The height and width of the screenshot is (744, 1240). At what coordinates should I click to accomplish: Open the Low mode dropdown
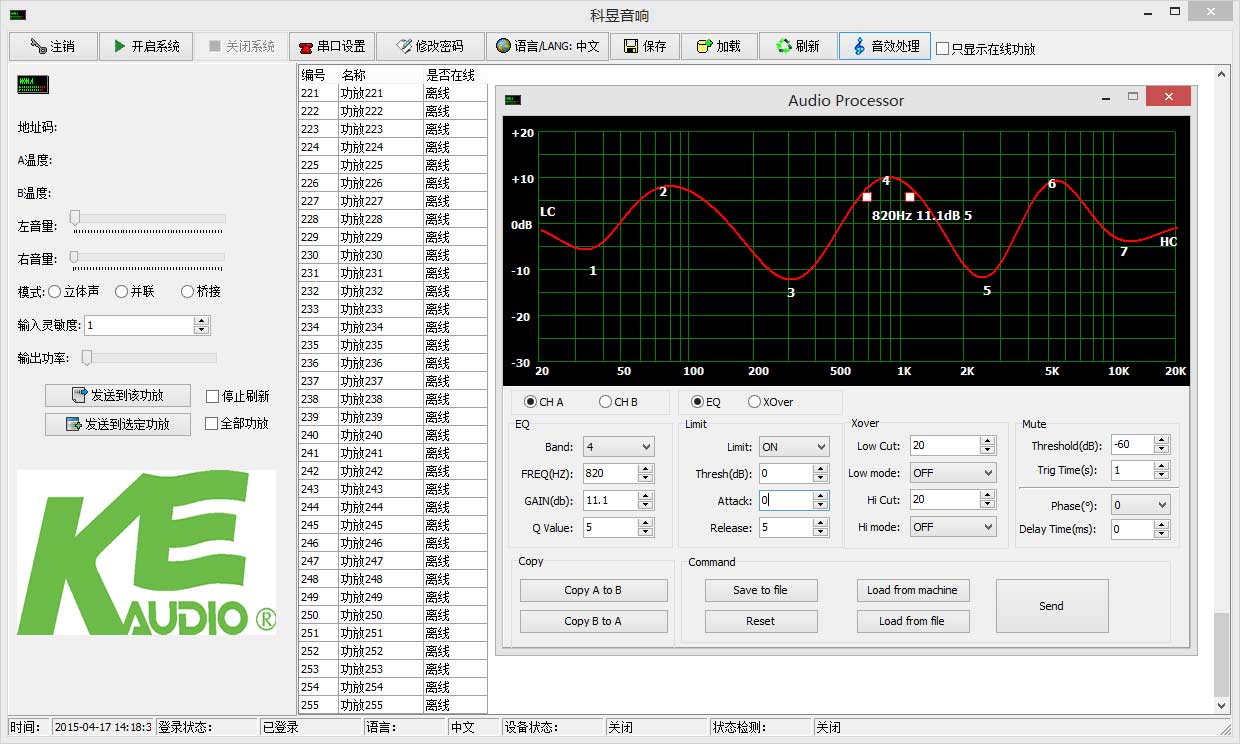953,473
